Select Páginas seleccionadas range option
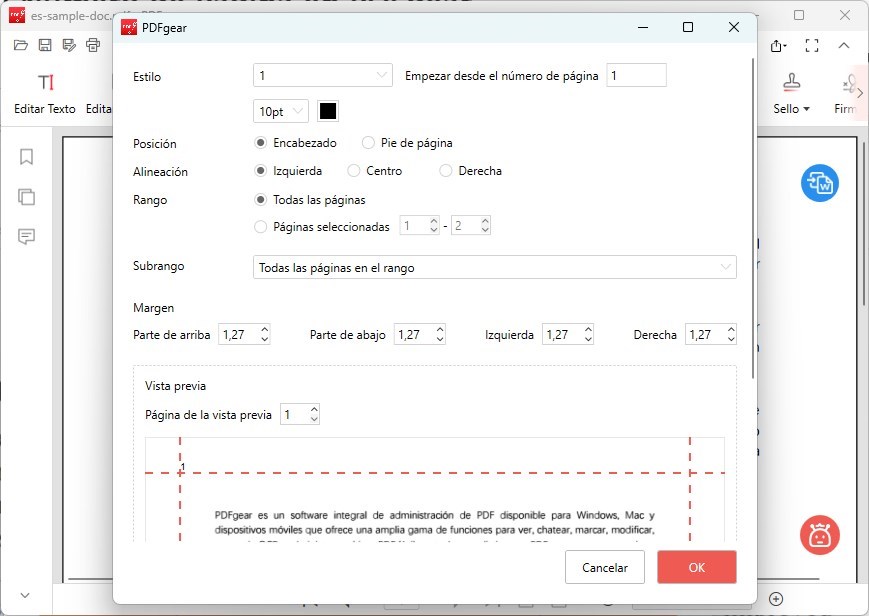Viewport: 869px width, 616px height. click(x=262, y=227)
